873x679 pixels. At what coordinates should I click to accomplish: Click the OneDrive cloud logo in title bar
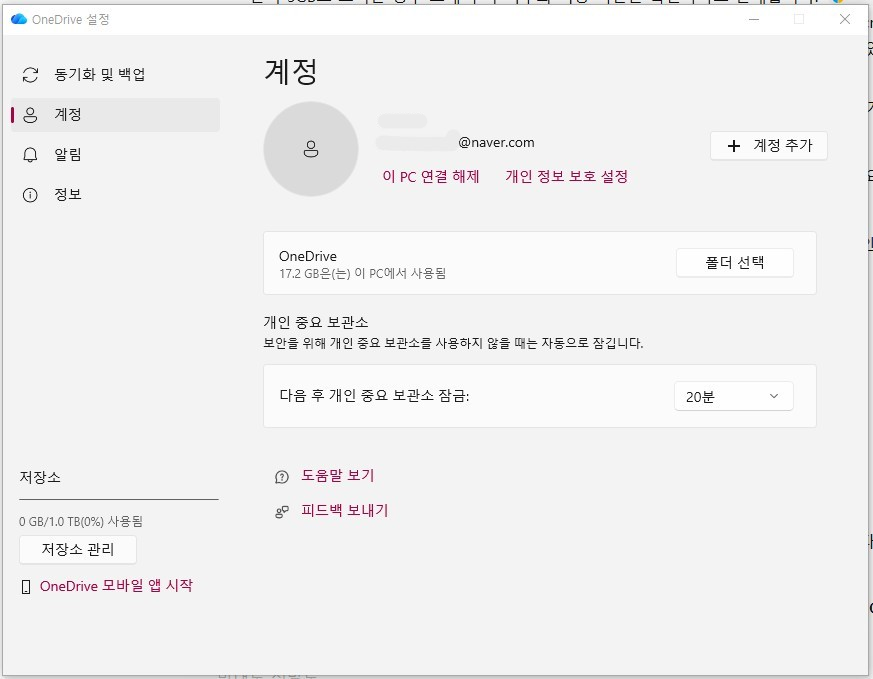[19, 19]
